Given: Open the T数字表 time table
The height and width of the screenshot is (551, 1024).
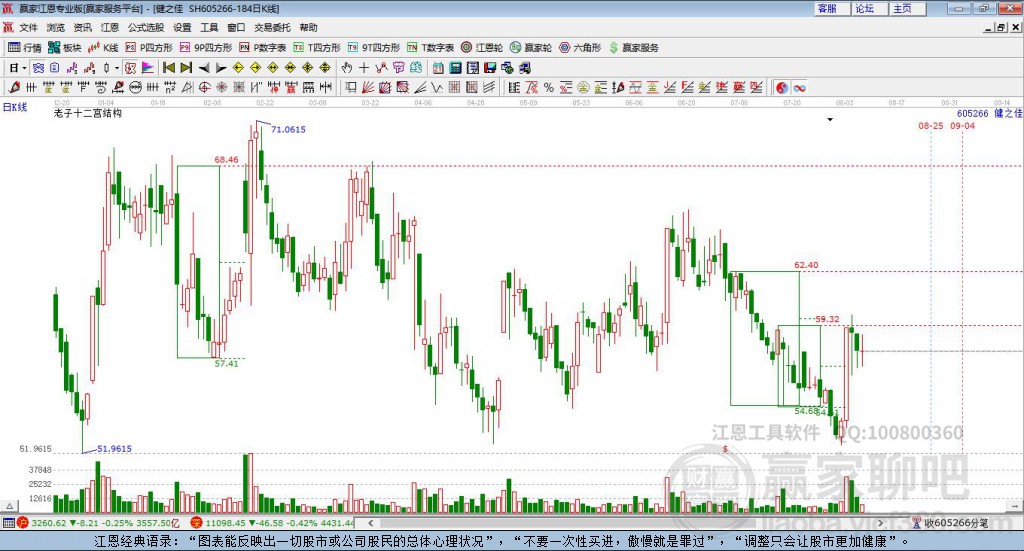Looking at the screenshot, I should click(430, 48).
